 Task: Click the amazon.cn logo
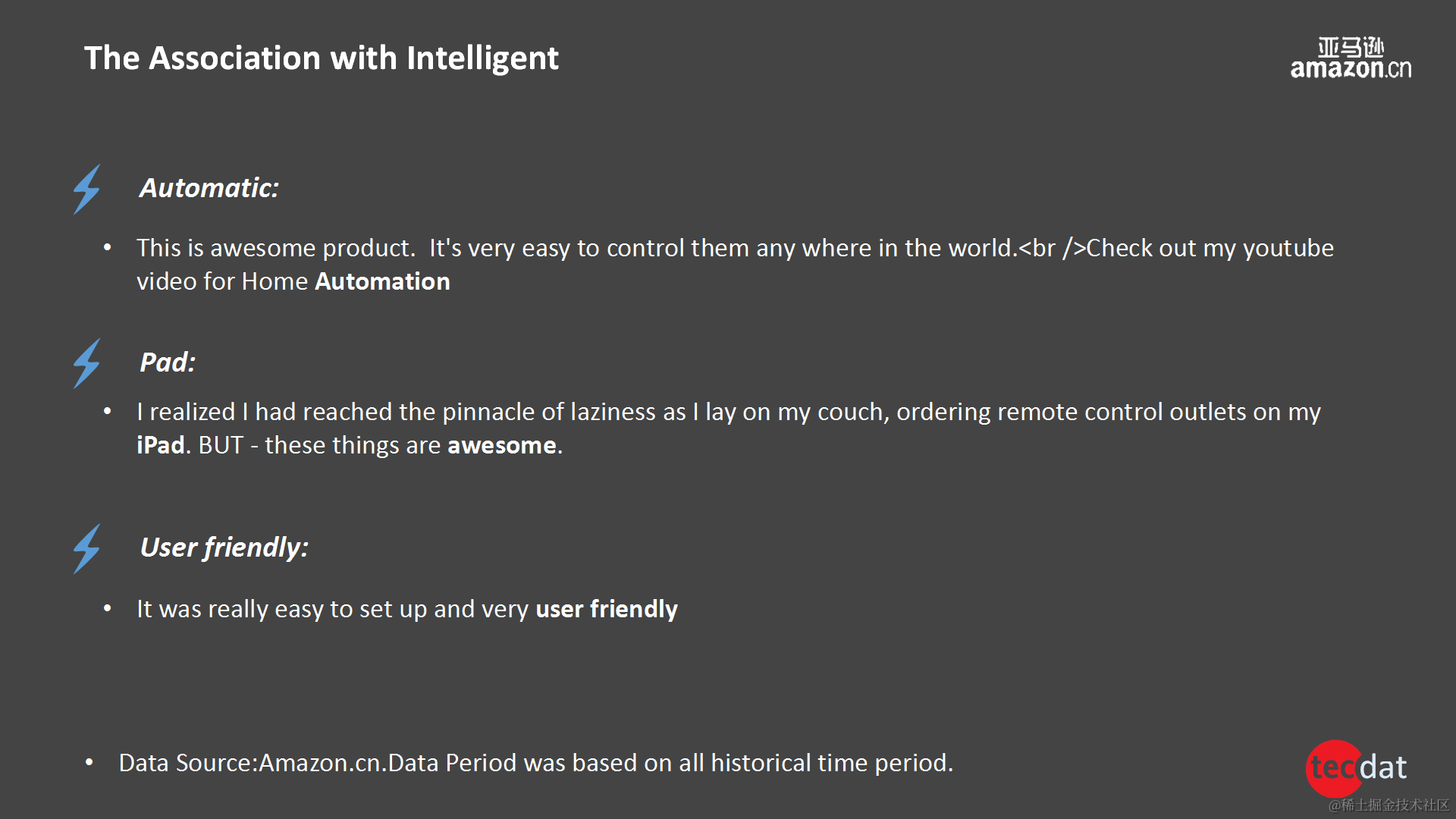point(1351,58)
